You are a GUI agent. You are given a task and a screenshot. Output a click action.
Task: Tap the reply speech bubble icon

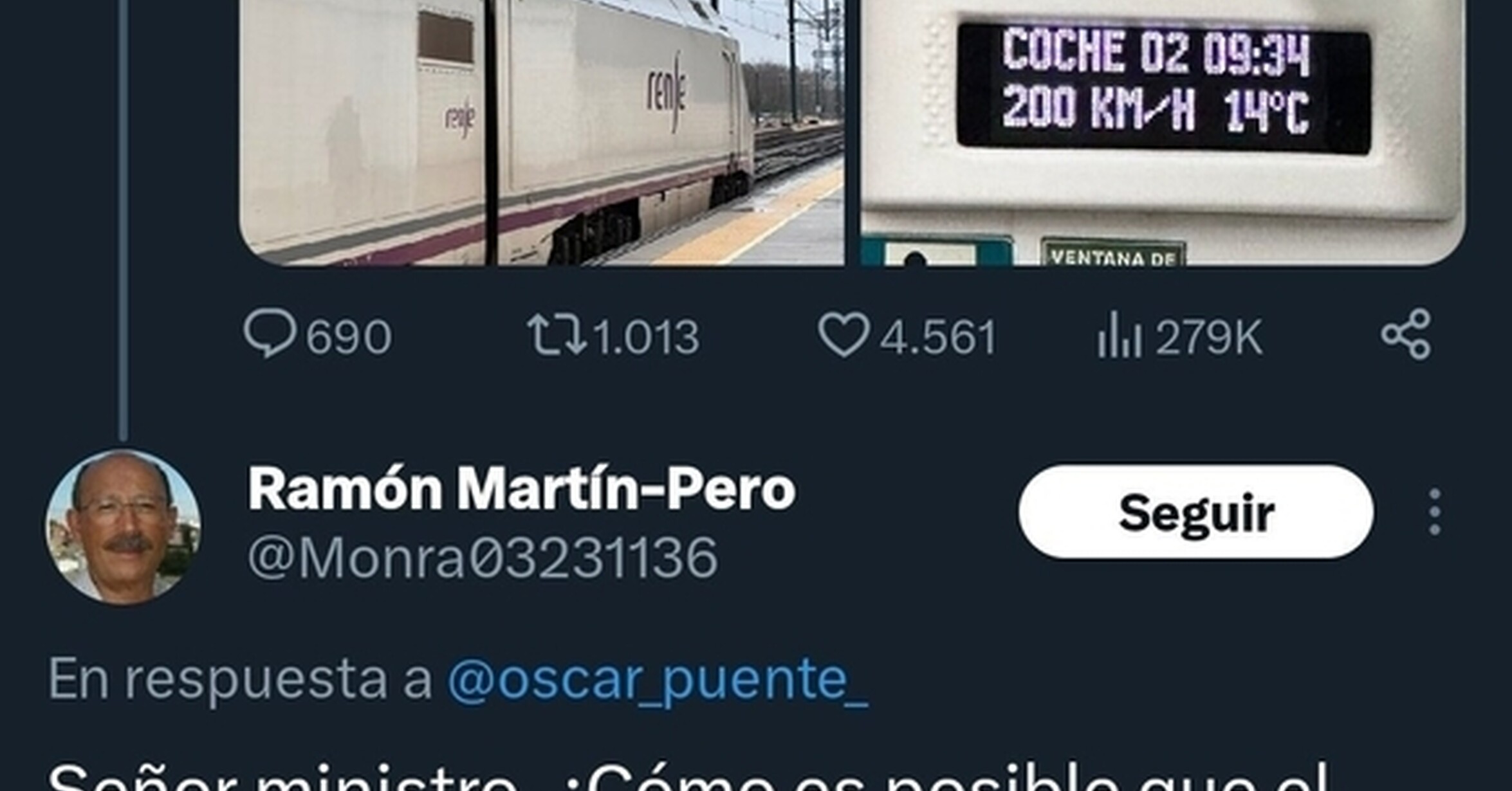point(270,334)
